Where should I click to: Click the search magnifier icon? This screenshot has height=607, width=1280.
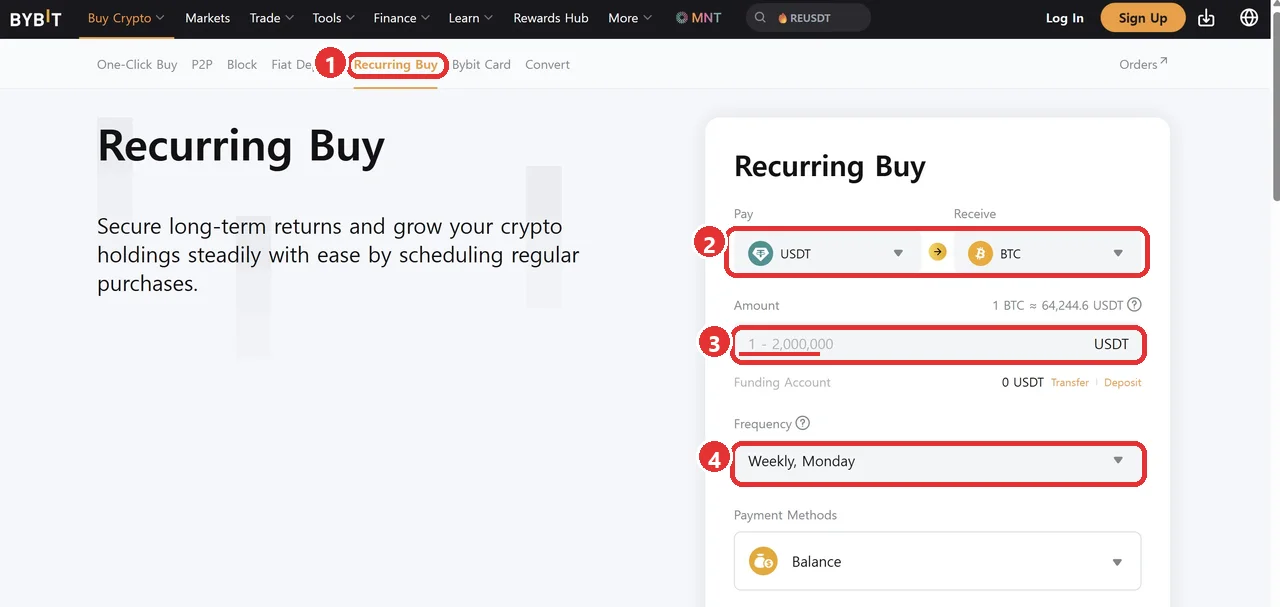pyautogui.click(x=762, y=18)
